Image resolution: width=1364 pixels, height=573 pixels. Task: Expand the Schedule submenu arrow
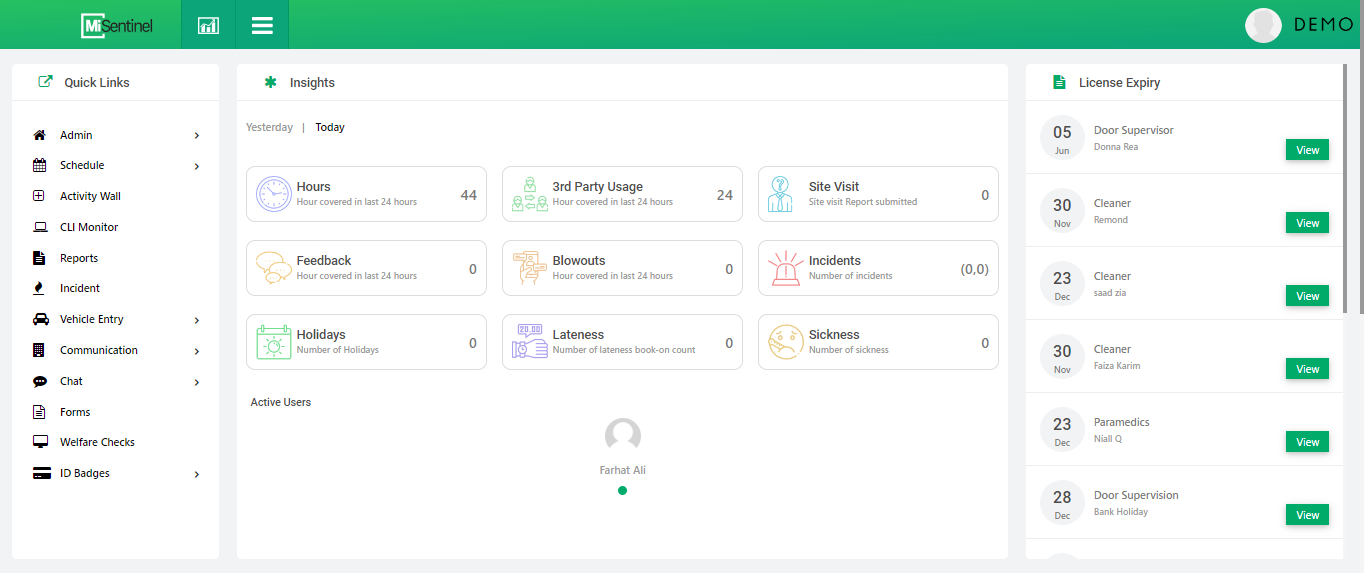pos(197,167)
